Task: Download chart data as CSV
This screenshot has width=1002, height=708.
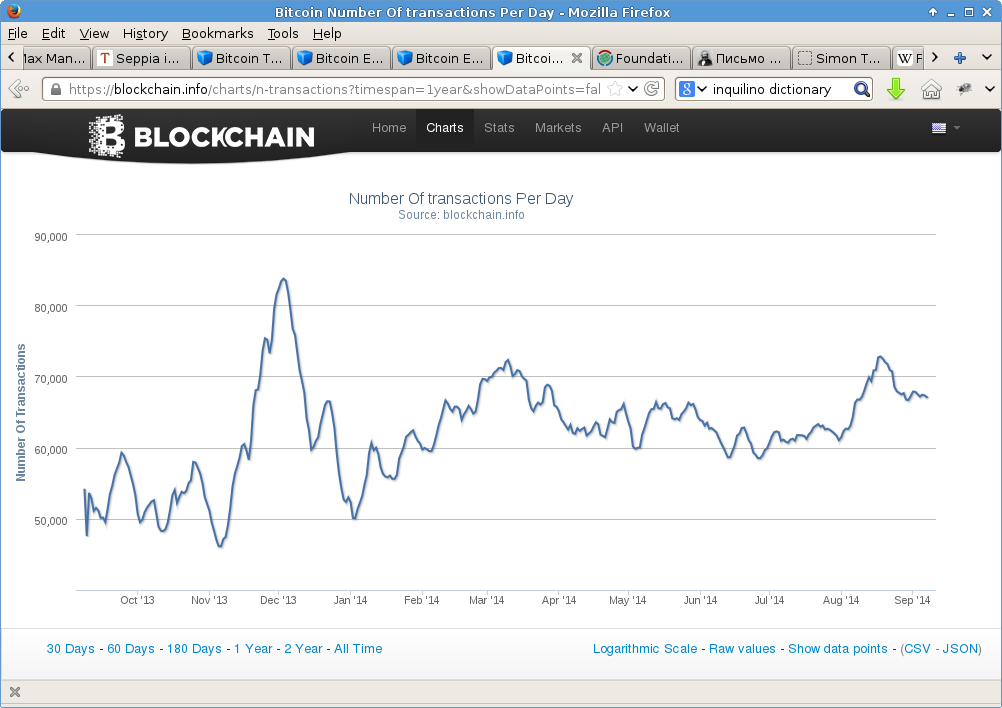Action: [x=918, y=649]
